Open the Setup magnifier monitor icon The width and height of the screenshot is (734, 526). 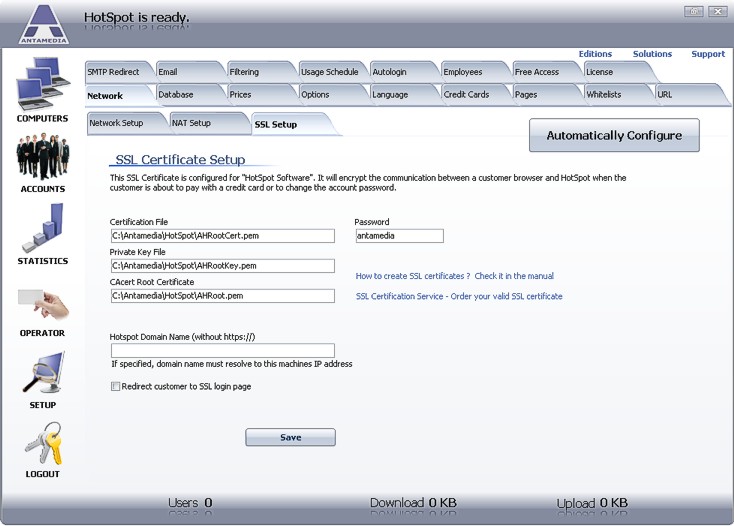(x=43, y=373)
